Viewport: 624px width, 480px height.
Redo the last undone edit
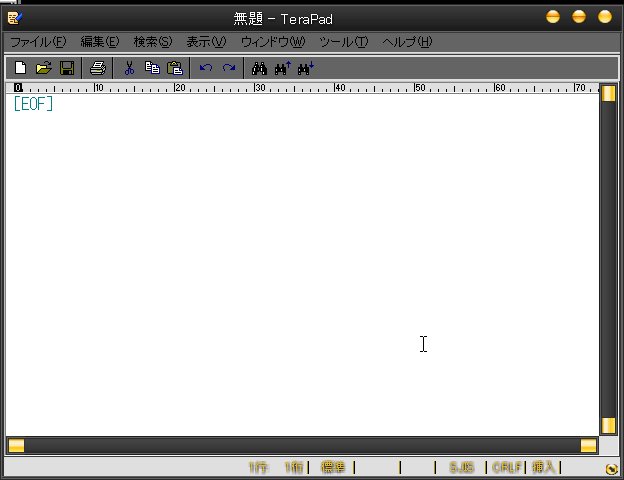pos(229,68)
